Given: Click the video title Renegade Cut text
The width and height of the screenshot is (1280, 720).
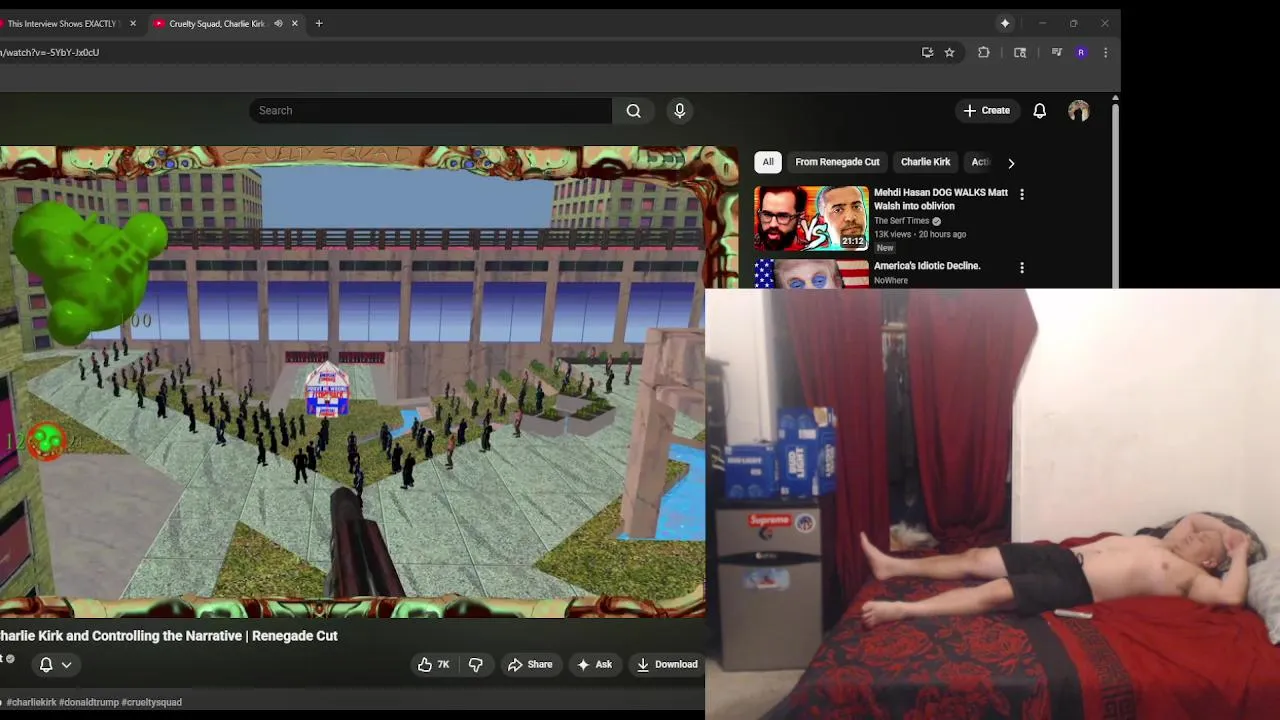Looking at the screenshot, I should pyautogui.click(x=295, y=636).
